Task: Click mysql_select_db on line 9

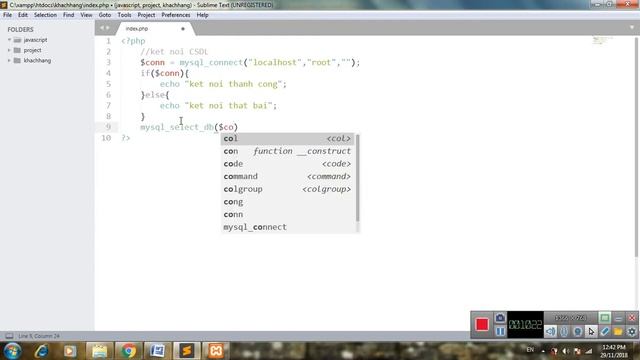Action: (177, 127)
